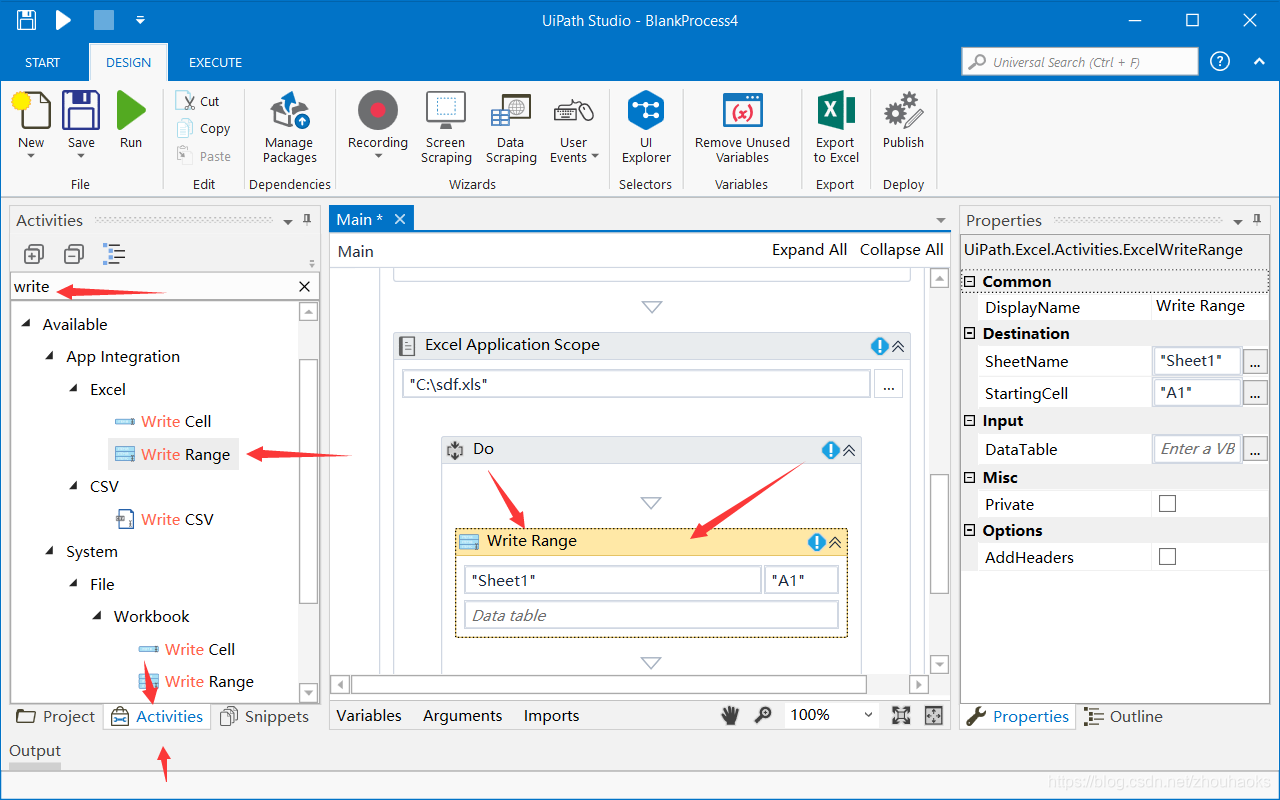Switch to the Outline panel tab
The height and width of the screenshot is (800, 1280).
[1125, 716]
